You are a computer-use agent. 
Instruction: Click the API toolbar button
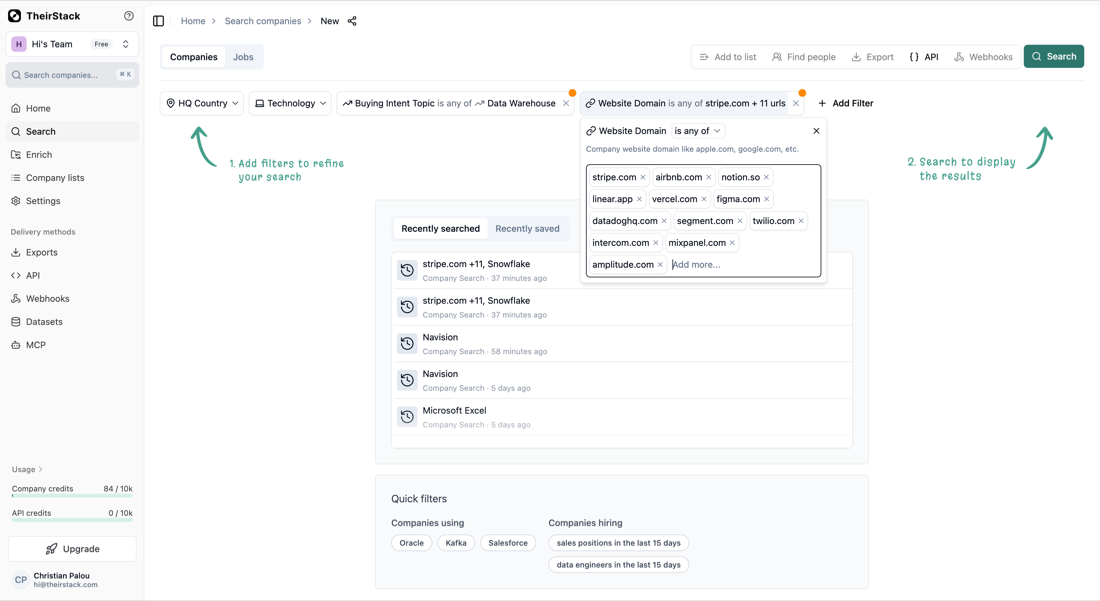pyautogui.click(x=924, y=57)
